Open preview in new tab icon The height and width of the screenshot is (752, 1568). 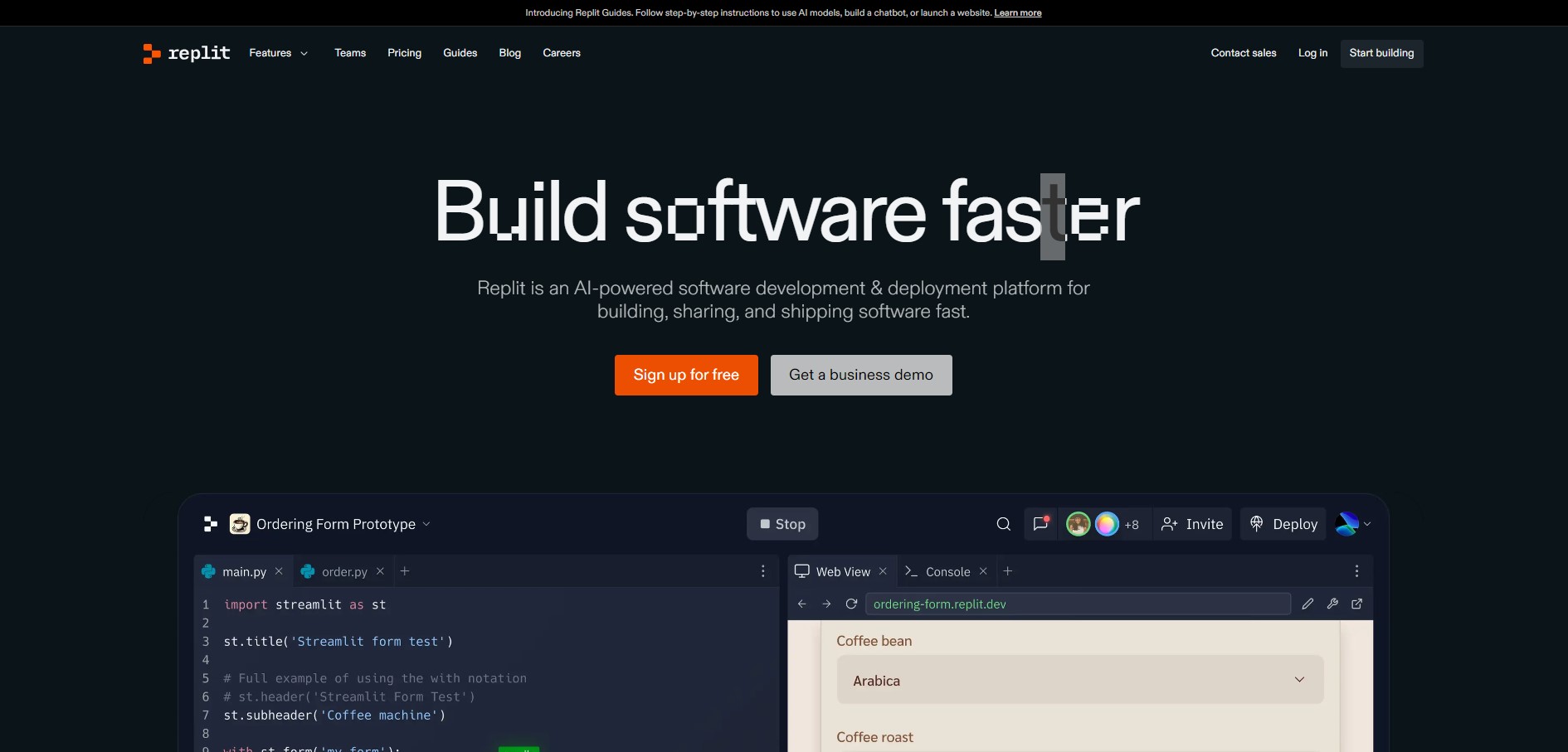(x=1357, y=604)
